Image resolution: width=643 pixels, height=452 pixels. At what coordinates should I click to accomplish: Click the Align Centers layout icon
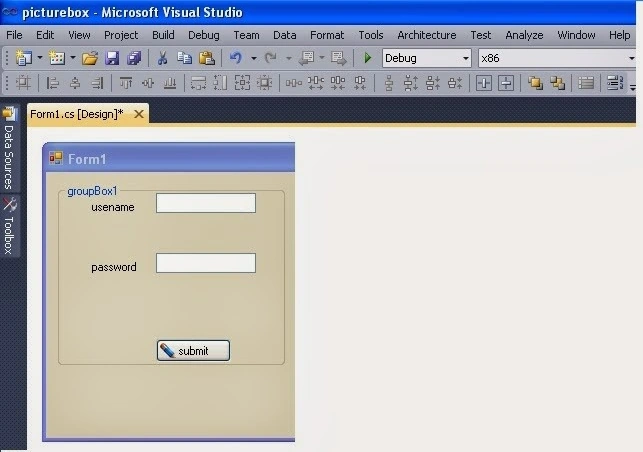(x=75, y=83)
